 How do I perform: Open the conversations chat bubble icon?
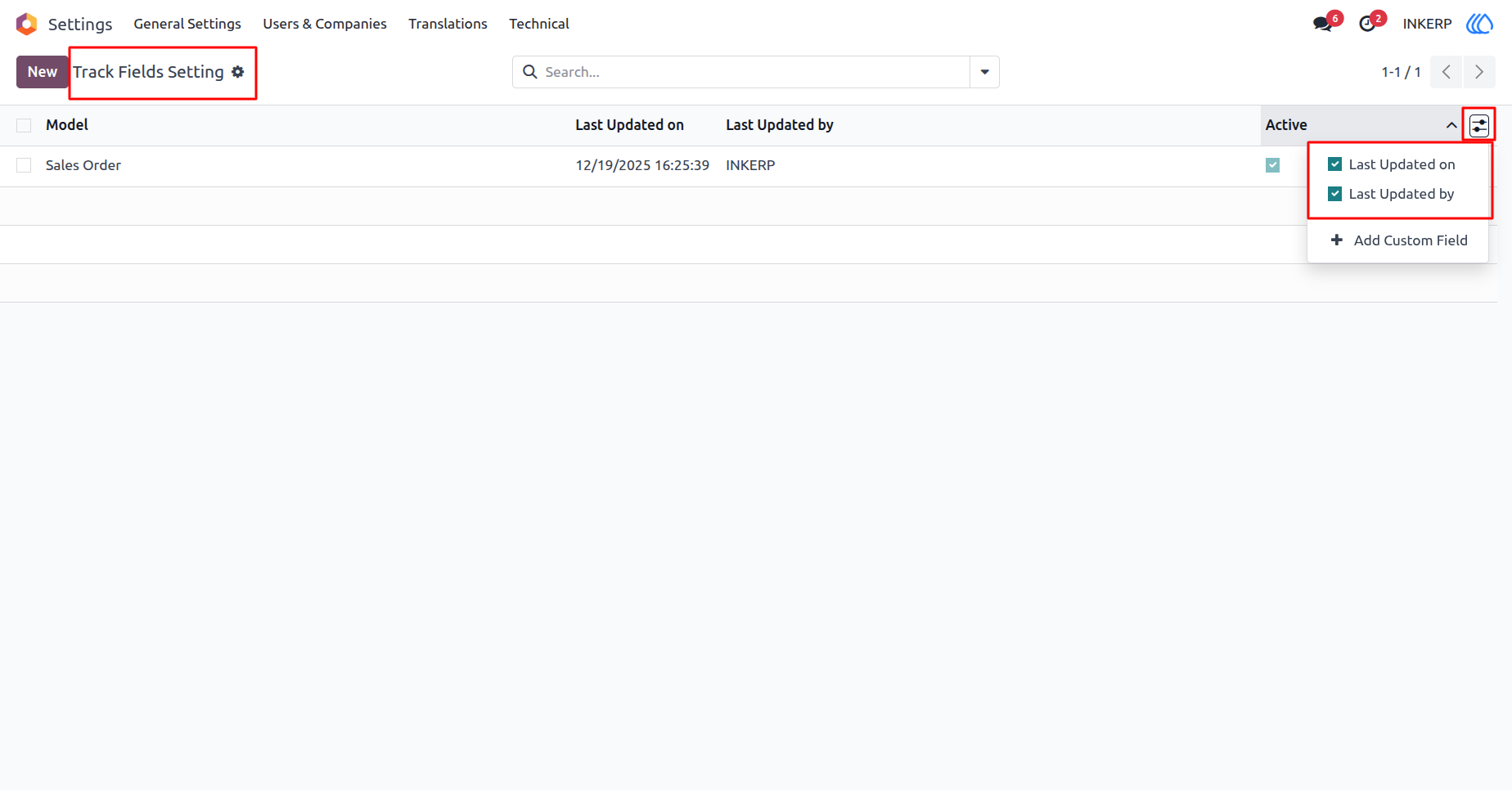1322,24
